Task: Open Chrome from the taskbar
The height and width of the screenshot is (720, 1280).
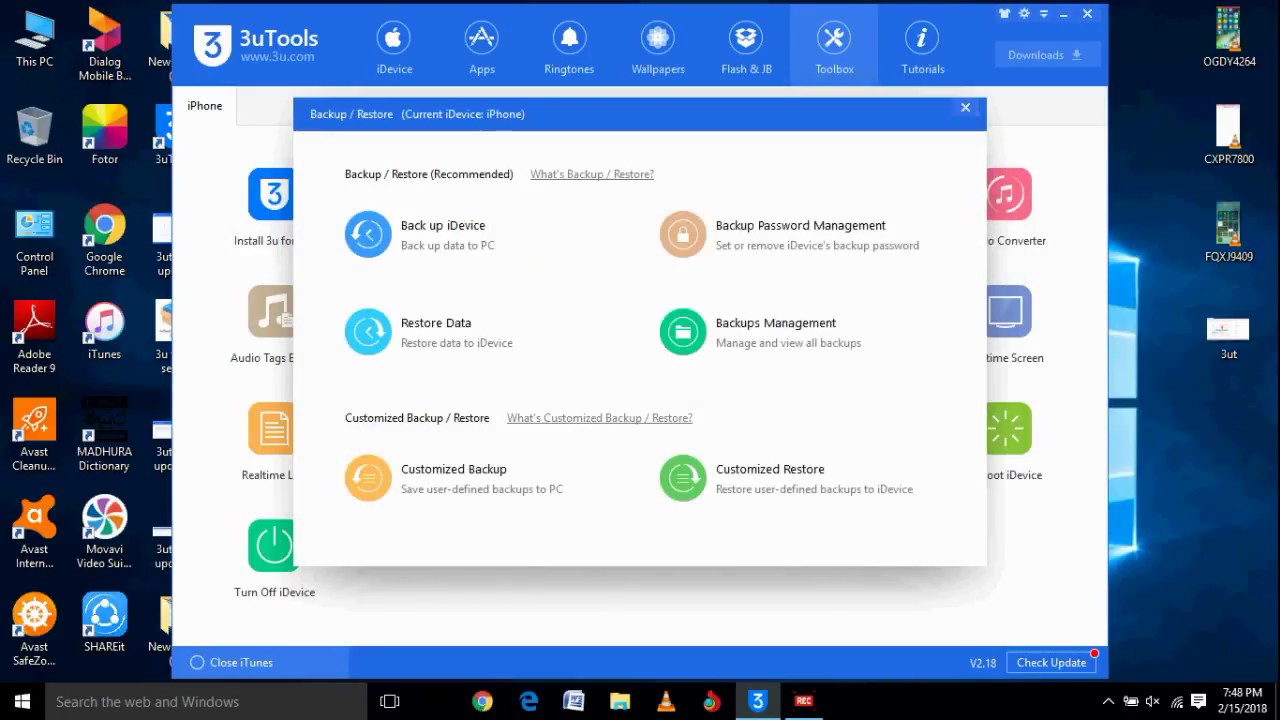Action: pyautogui.click(x=482, y=701)
